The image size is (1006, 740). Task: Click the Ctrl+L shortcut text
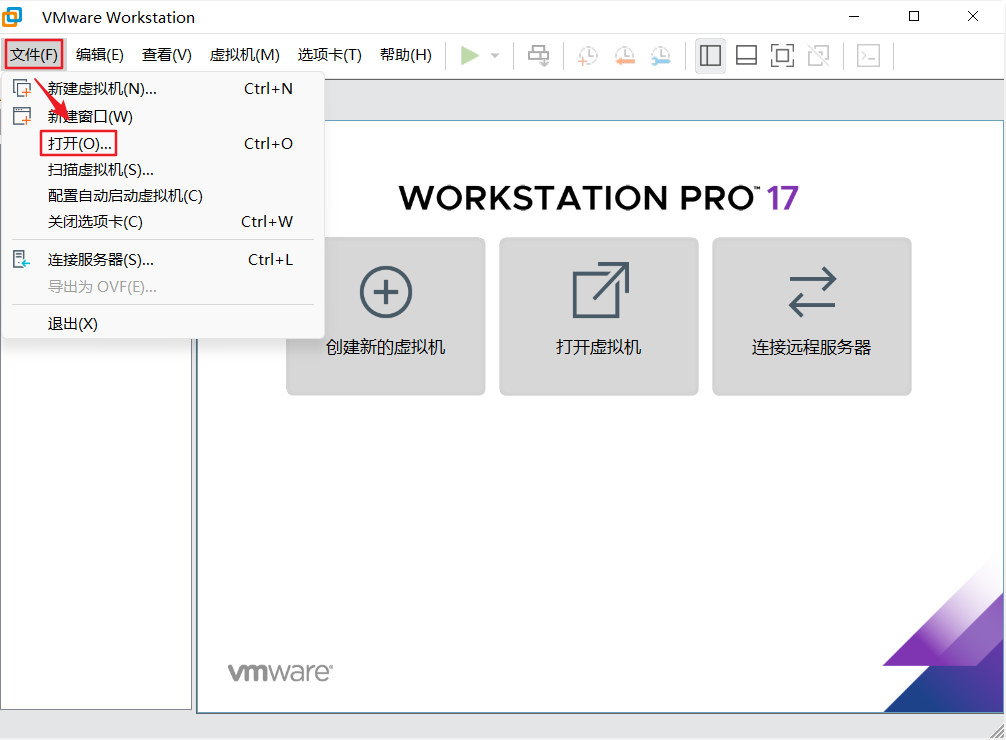pos(270,259)
